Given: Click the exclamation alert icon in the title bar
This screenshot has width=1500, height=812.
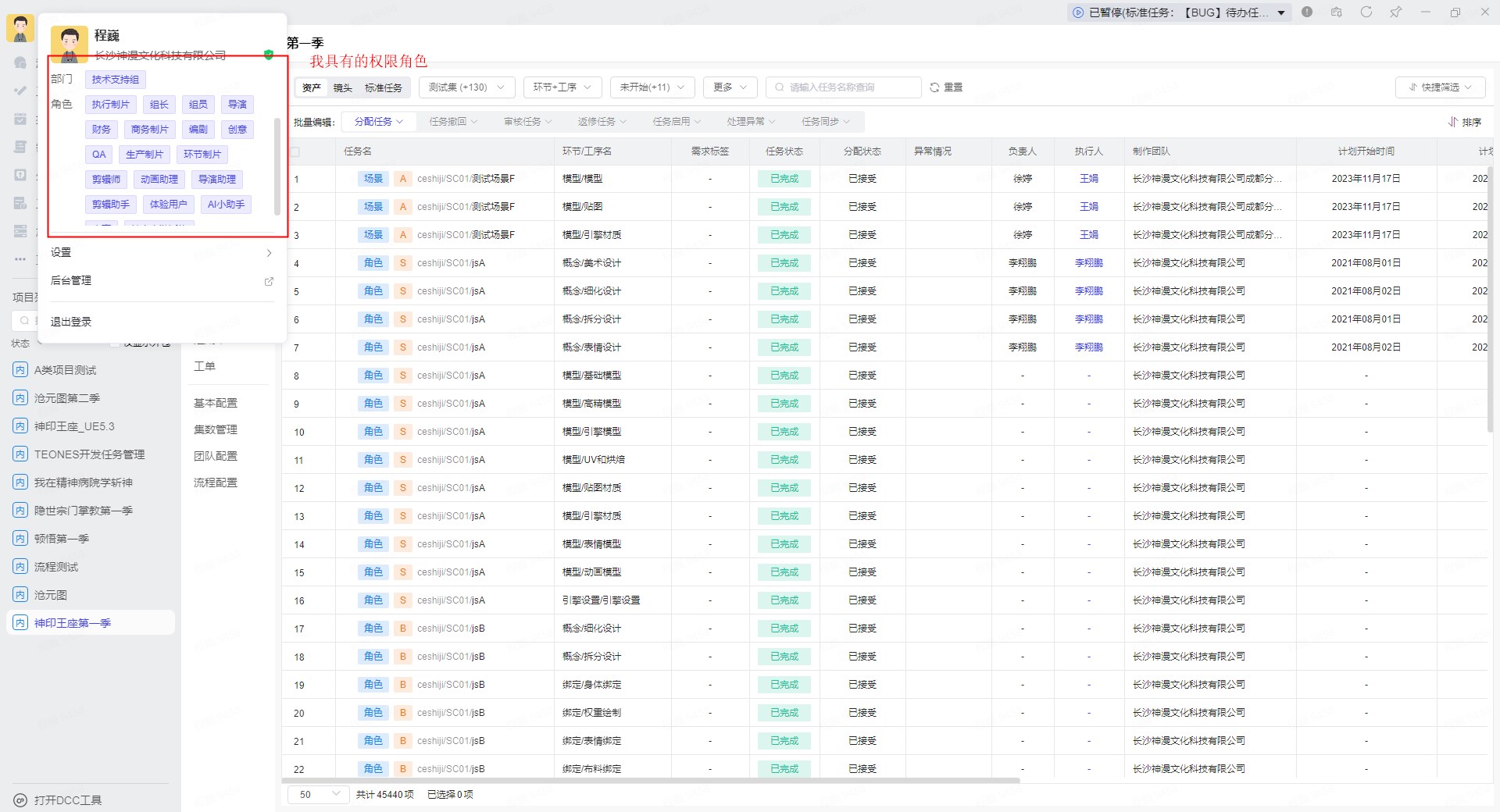Looking at the screenshot, I should click(x=1307, y=12).
